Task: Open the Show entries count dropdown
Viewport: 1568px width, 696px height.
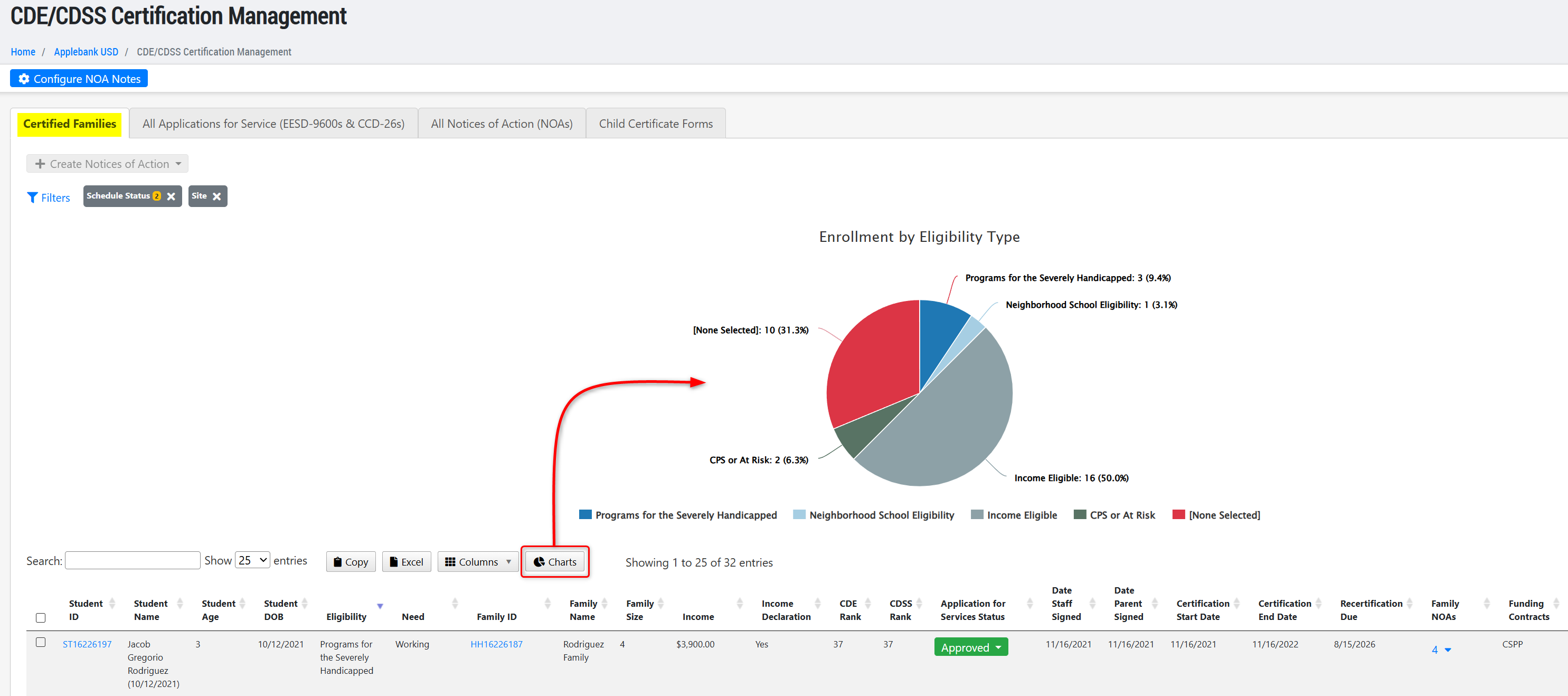Action: pos(252,560)
